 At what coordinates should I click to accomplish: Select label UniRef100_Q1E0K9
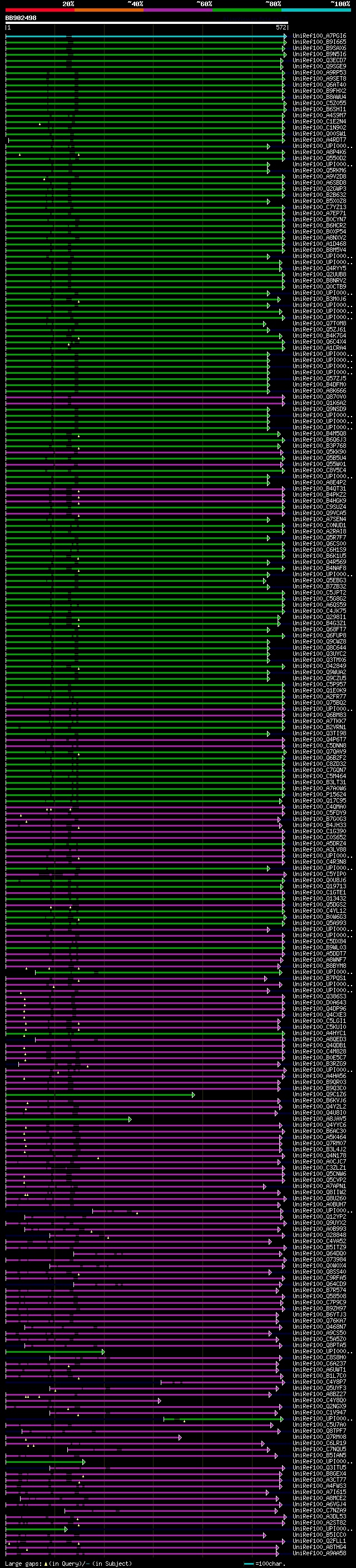click(x=319, y=690)
